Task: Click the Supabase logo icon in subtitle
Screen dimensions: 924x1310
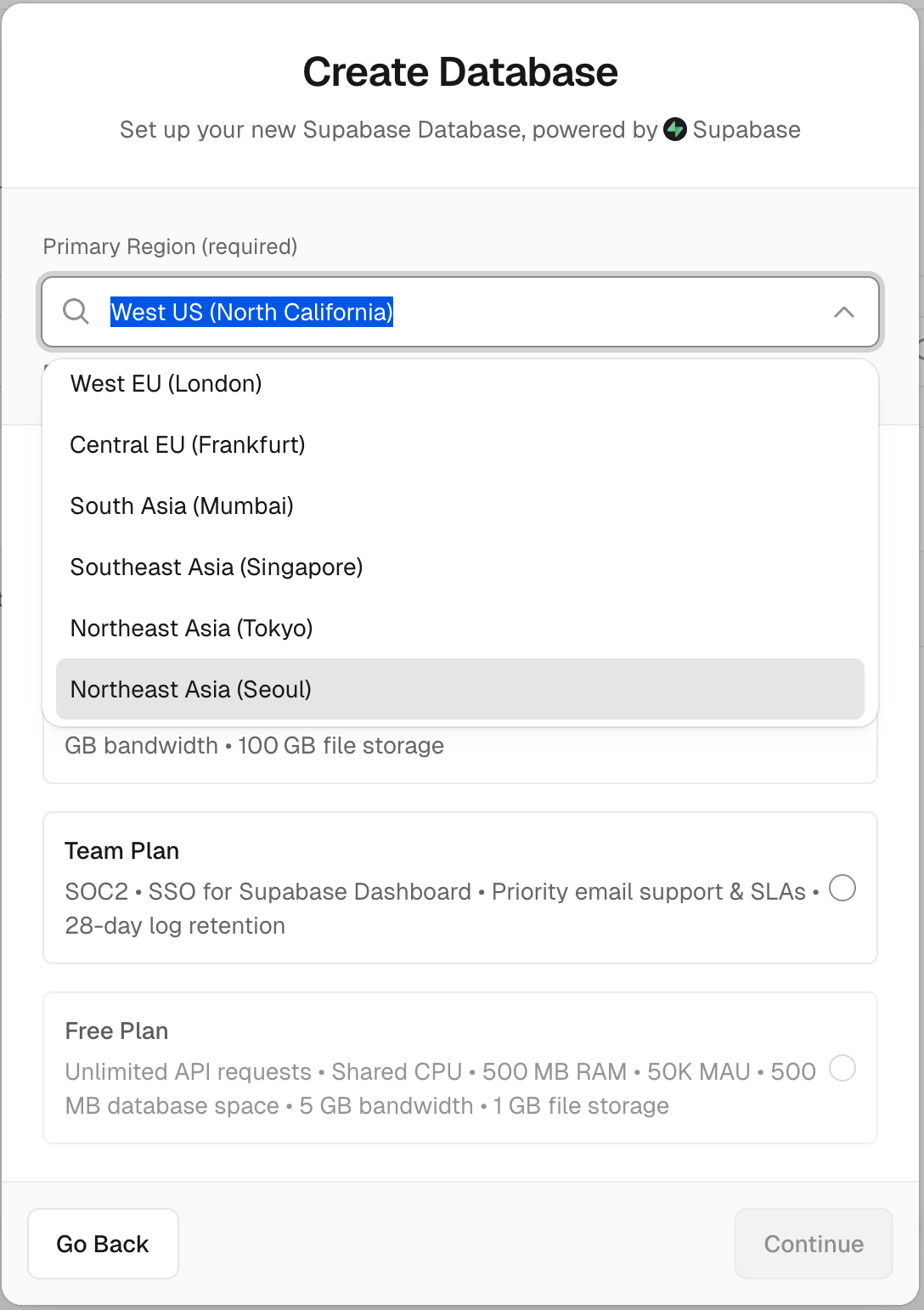Action: pyautogui.click(x=675, y=129)
